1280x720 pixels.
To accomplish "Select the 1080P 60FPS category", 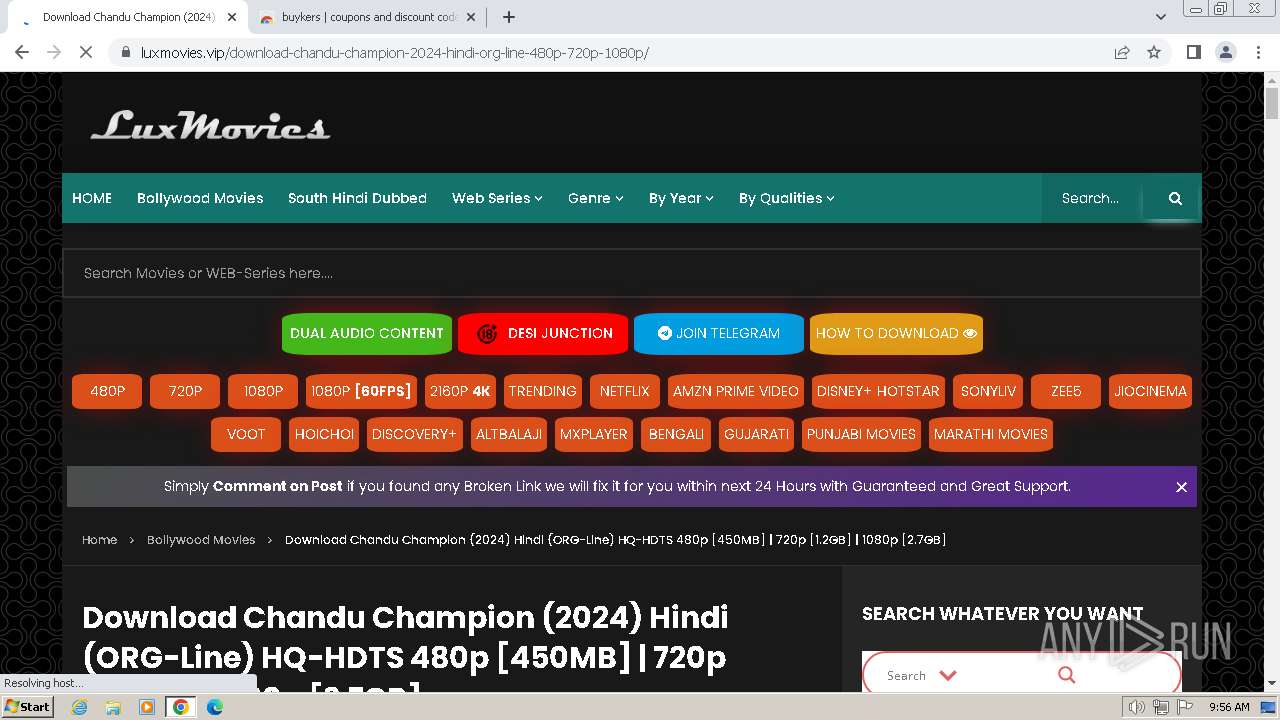I will 361,391.
